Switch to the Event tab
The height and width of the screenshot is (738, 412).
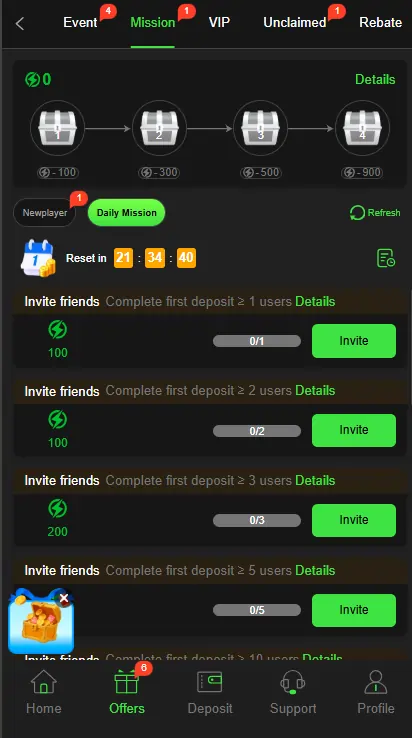(x=81, y=22)
